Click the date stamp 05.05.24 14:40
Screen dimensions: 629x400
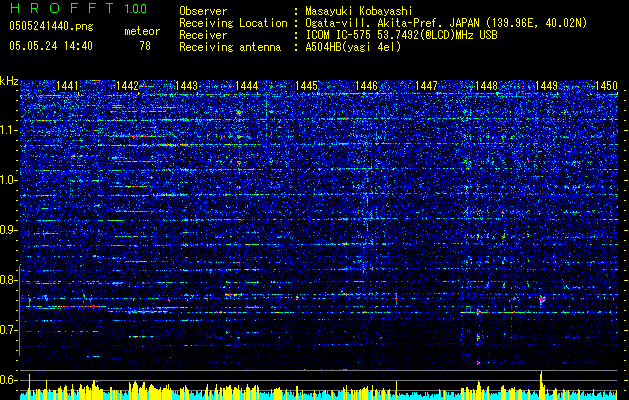coord(51,46)
